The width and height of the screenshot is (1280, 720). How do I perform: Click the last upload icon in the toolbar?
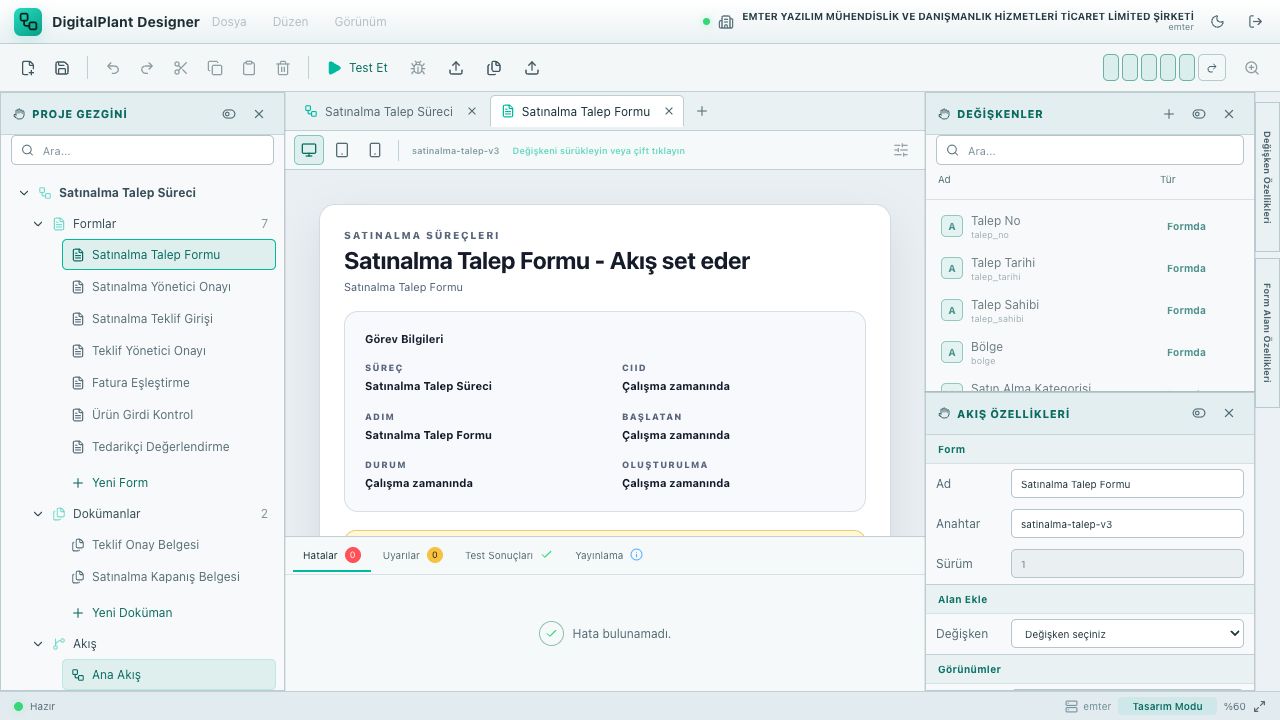532,68
